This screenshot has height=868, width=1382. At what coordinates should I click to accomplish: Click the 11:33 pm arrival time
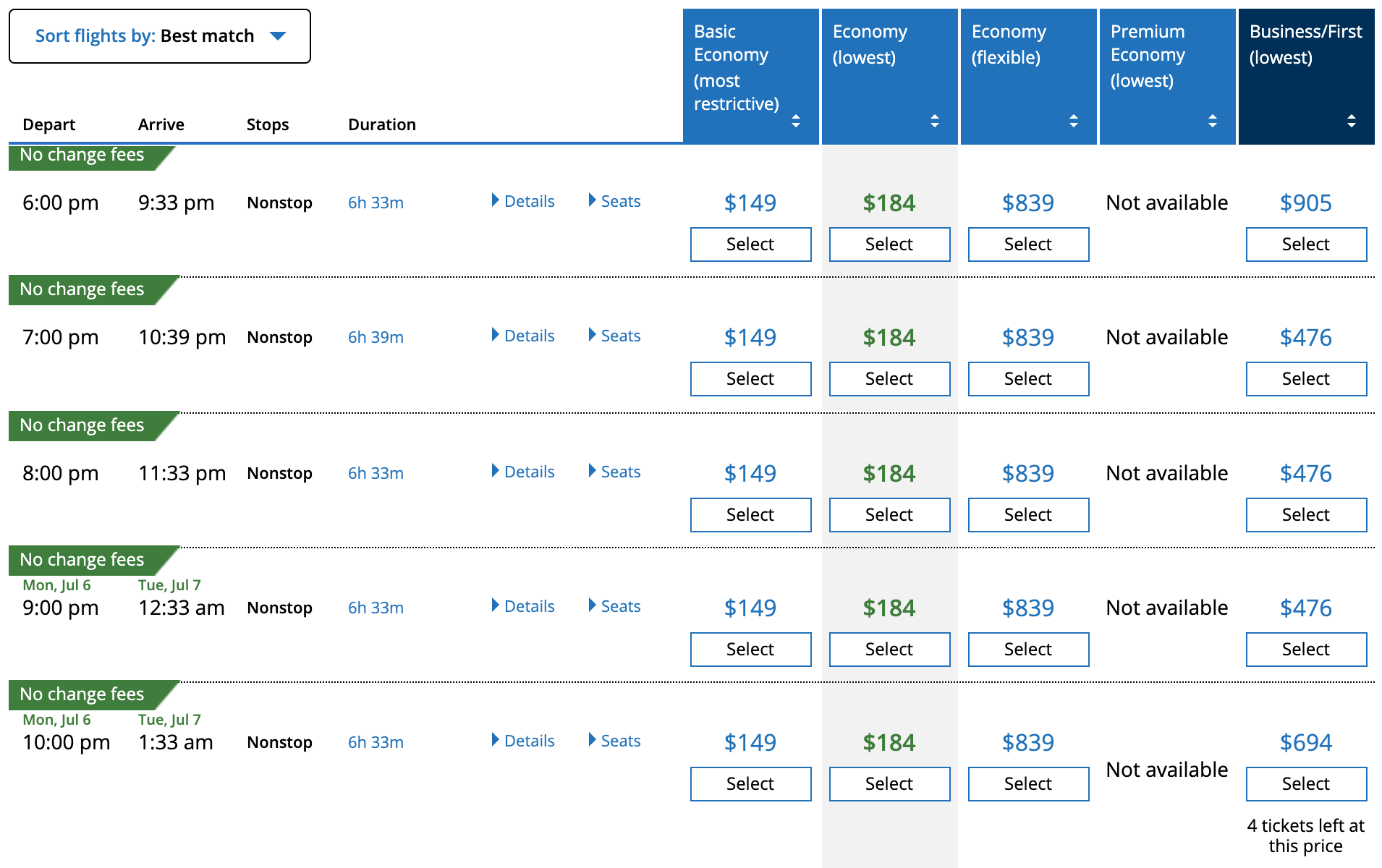tap(182, 474)
